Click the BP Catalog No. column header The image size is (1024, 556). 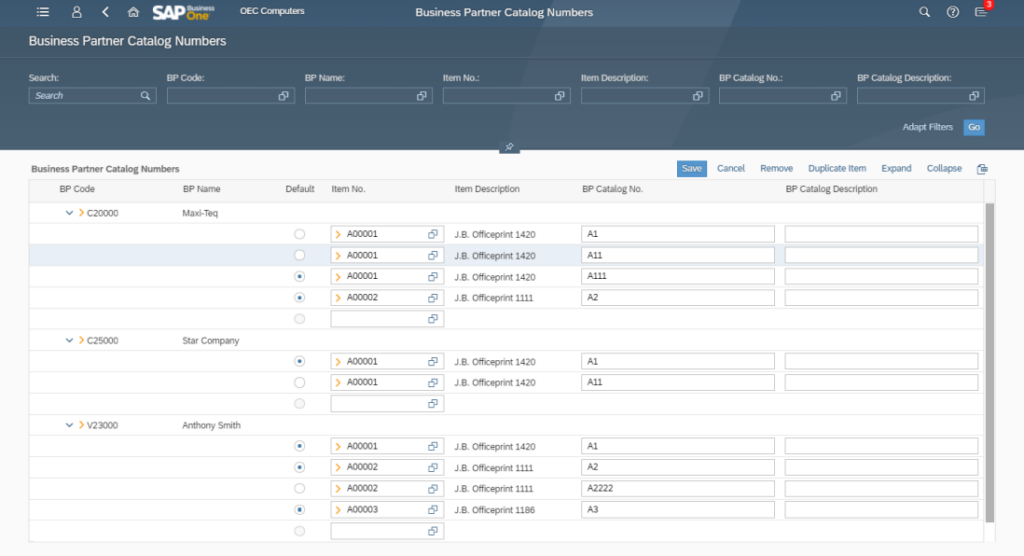pyautogui.click(x=612, y=189)
